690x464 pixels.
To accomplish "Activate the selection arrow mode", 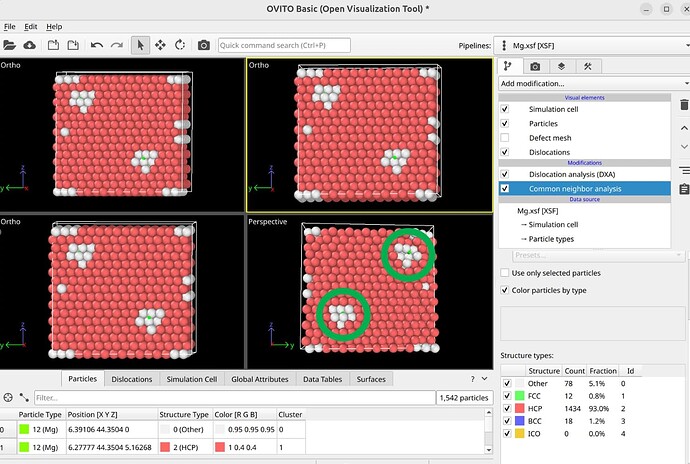I will tap(140, 45).
